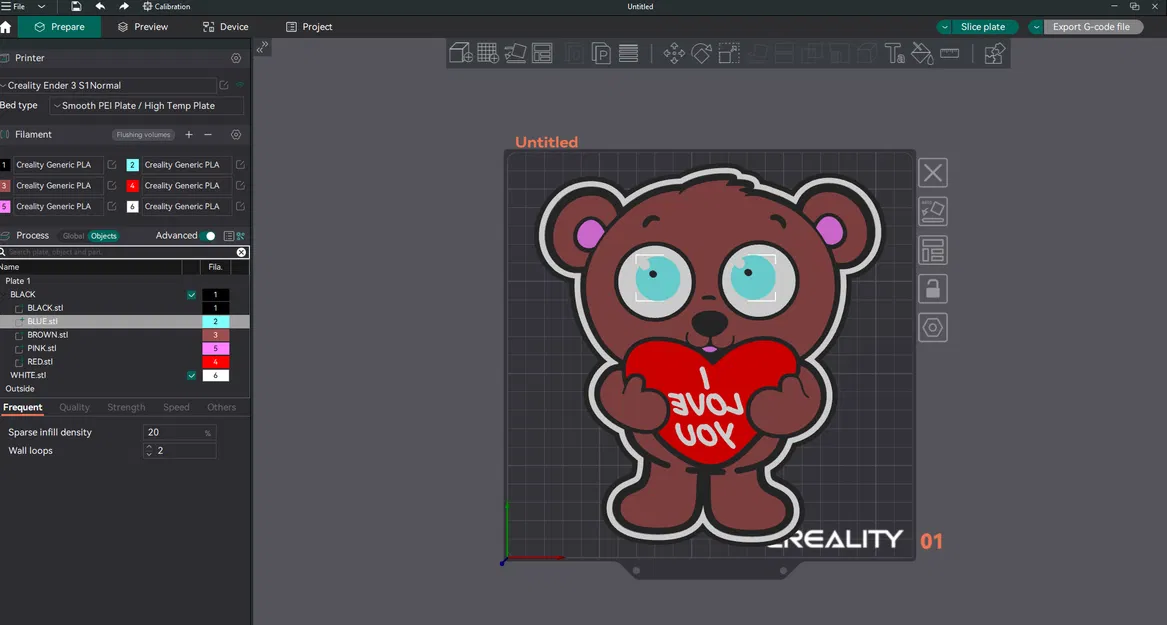1167x625 pixels.
Task: Uncheck the BLACK object checkbox
Action: (191, 294)
